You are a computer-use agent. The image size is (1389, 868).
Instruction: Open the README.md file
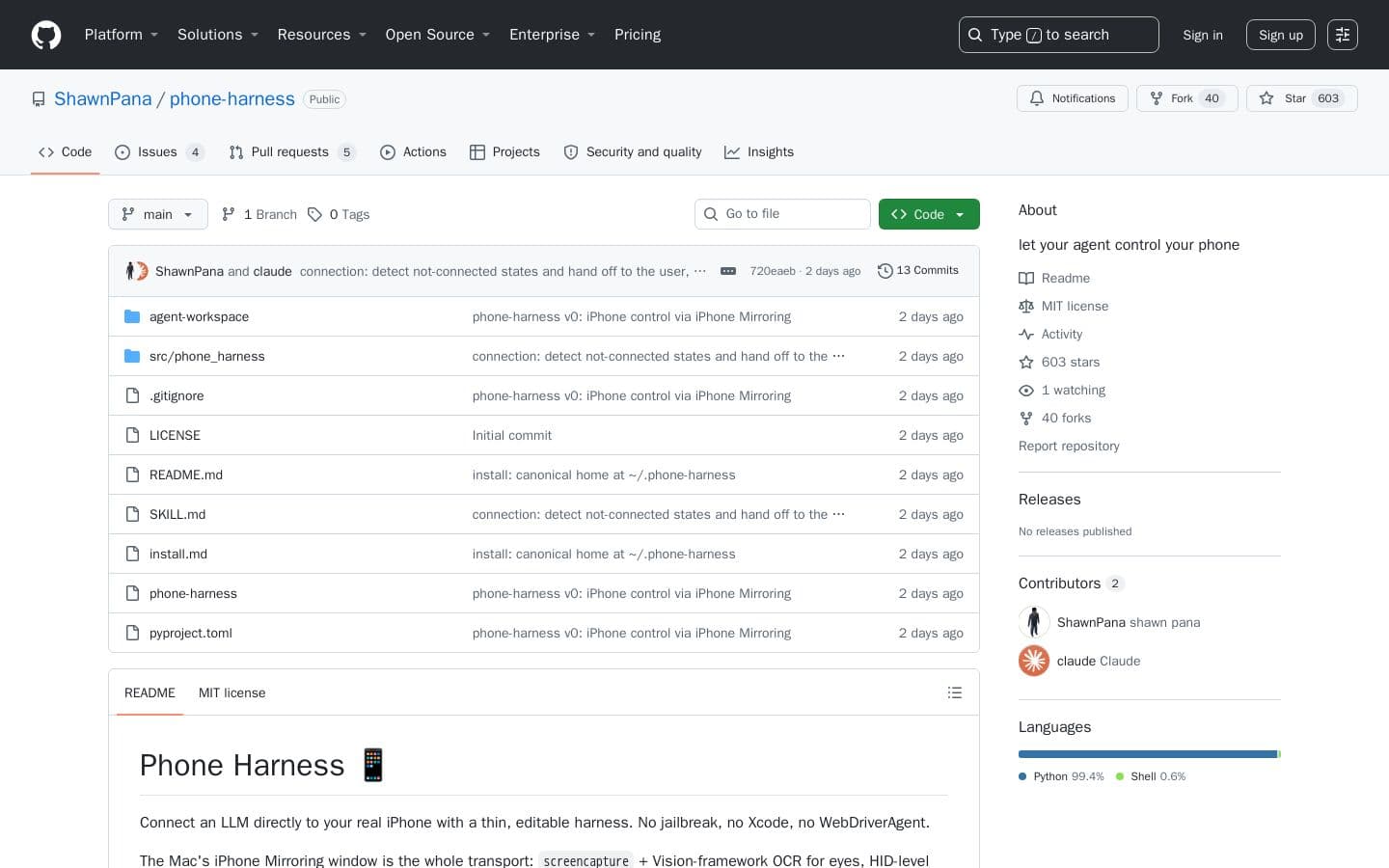pos(186,475)
